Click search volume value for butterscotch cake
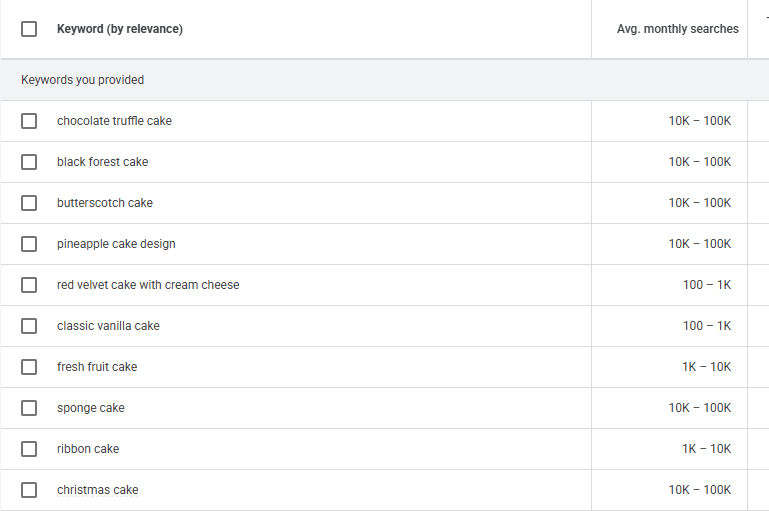The width and height of the screenshot is (769, 511). click(x=700, y=203)
